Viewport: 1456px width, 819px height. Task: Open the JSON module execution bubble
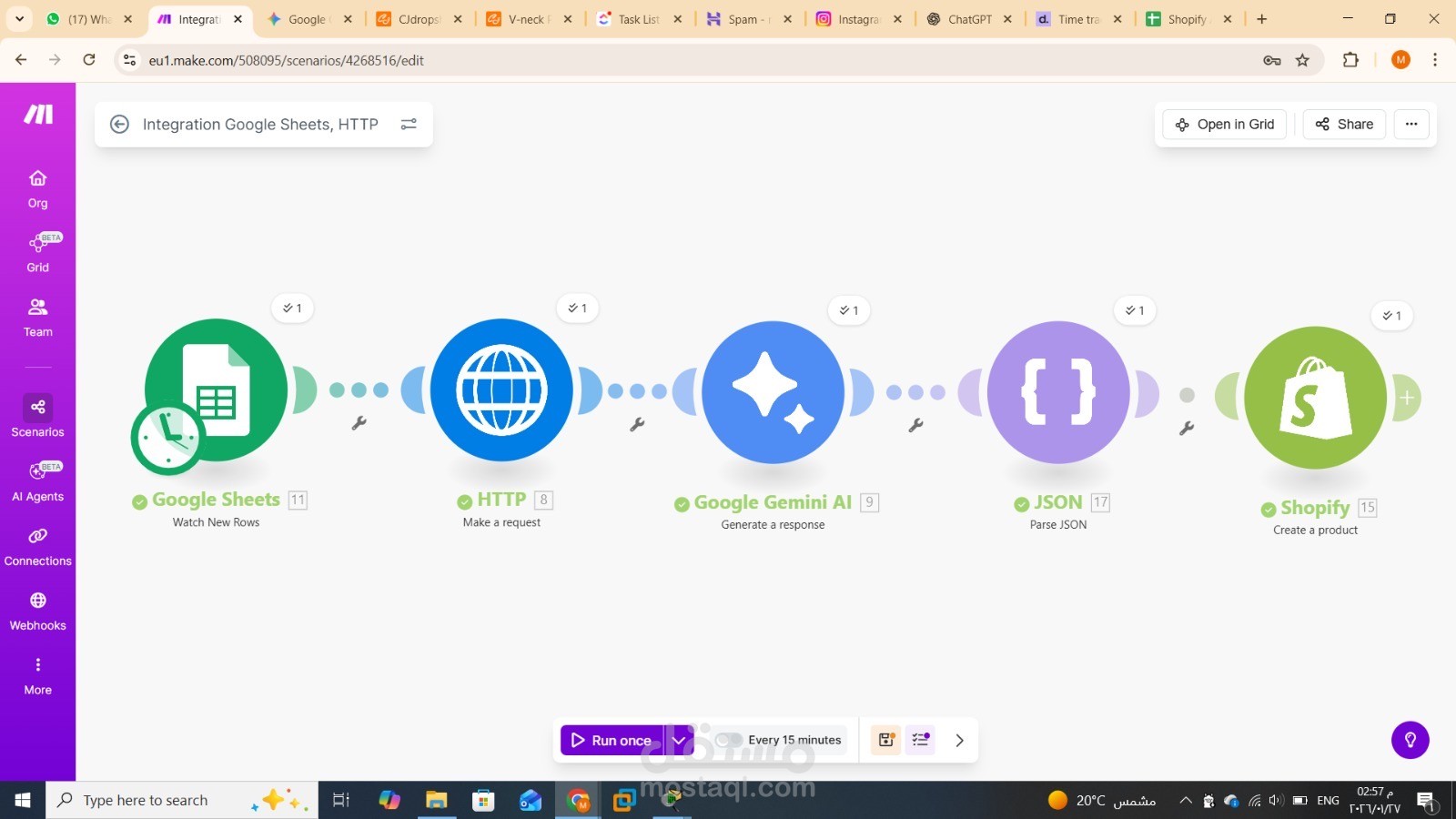[x=1135, y=310]
